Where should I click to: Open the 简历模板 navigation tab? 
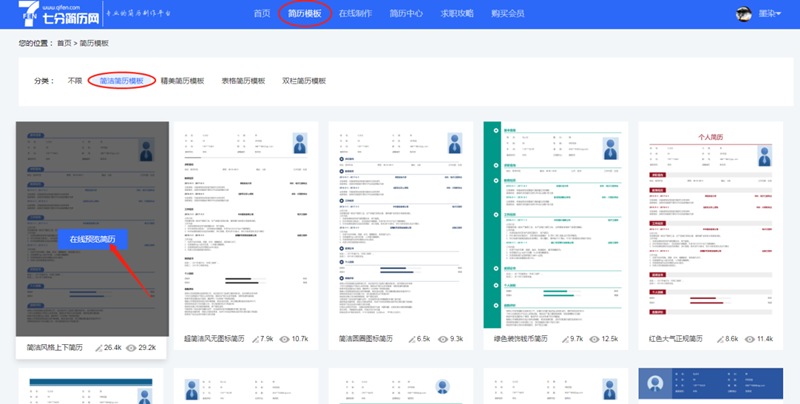305,13
